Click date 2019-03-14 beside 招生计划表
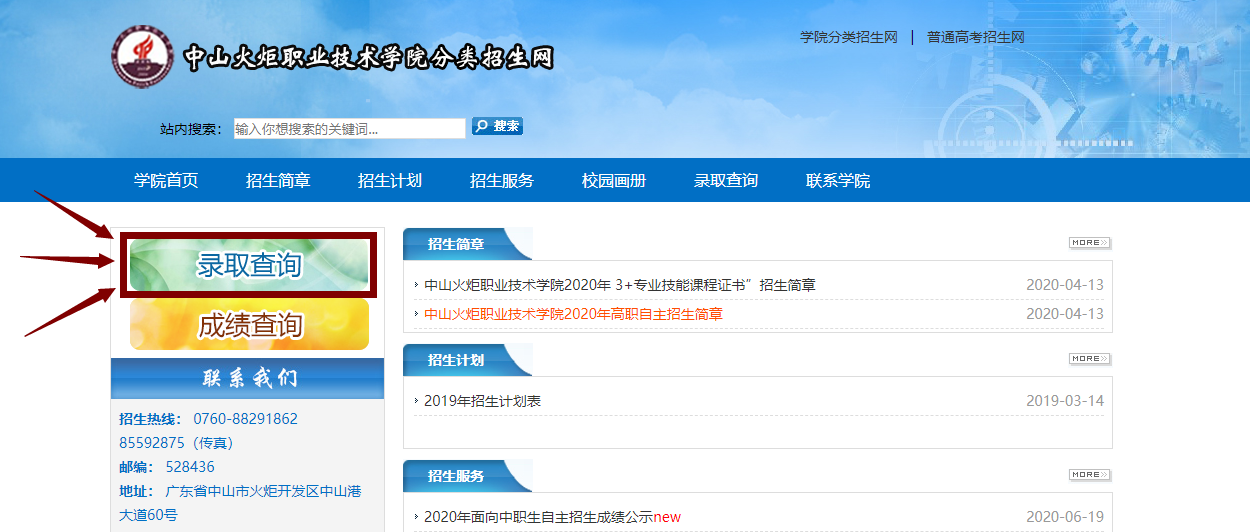The image size is (1250, 532). tap(1065, 401)
